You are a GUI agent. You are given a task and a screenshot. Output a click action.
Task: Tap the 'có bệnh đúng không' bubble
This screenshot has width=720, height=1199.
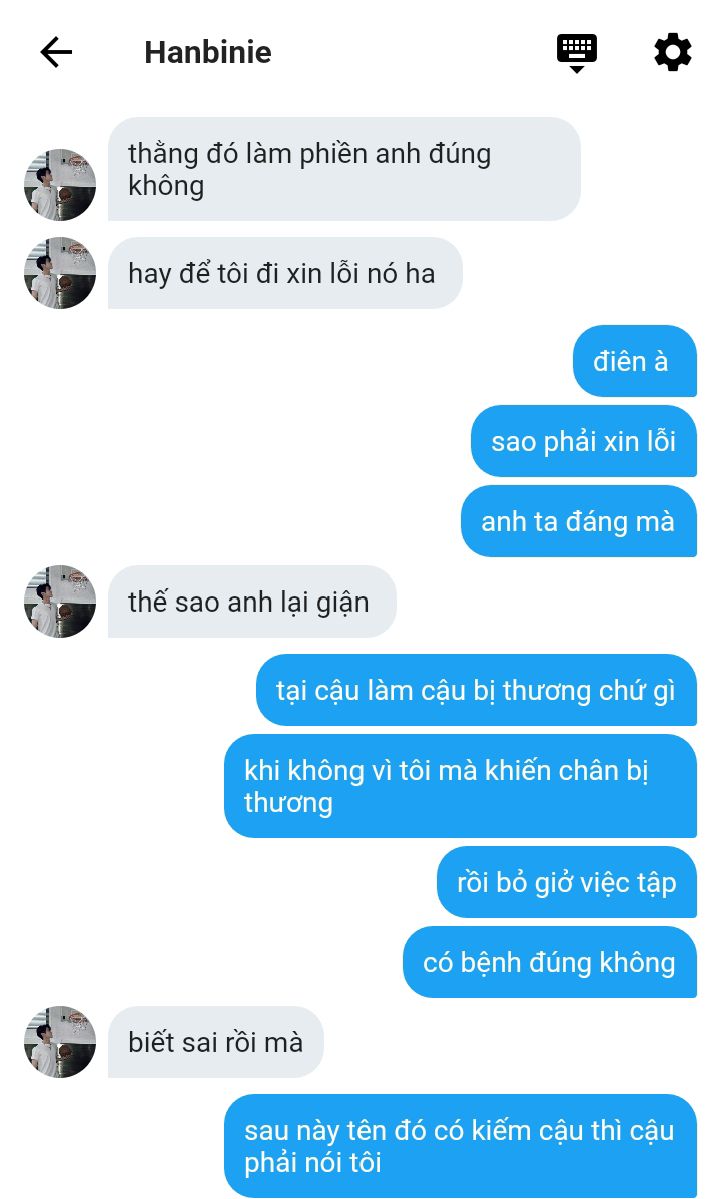(x=550, y=962)
